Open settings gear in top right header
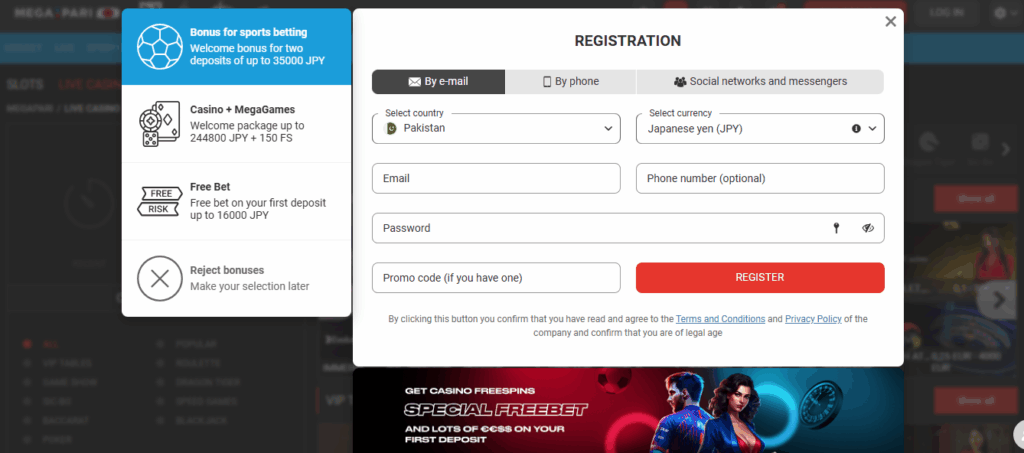 (x=1000, y=12)
